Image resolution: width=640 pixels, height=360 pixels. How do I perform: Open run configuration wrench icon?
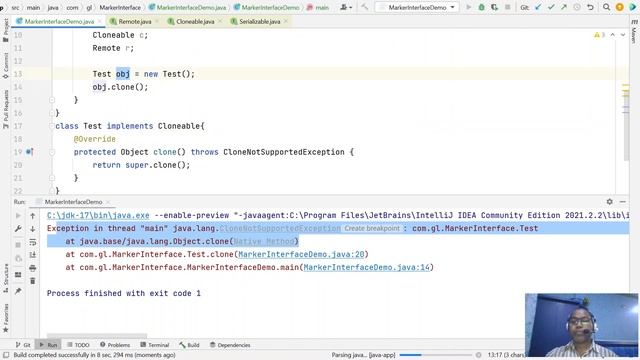point(18,229)
